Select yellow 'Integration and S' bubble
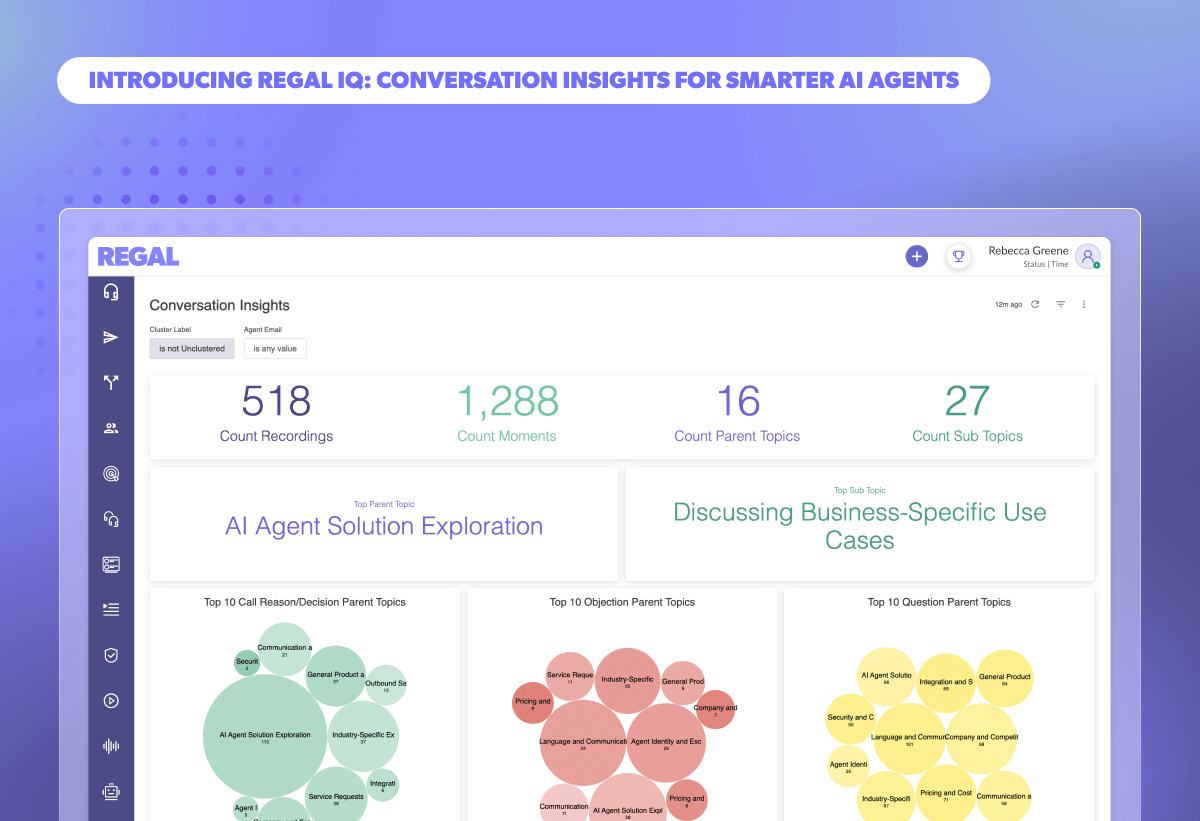1200x821 pixels. [946, 683]
